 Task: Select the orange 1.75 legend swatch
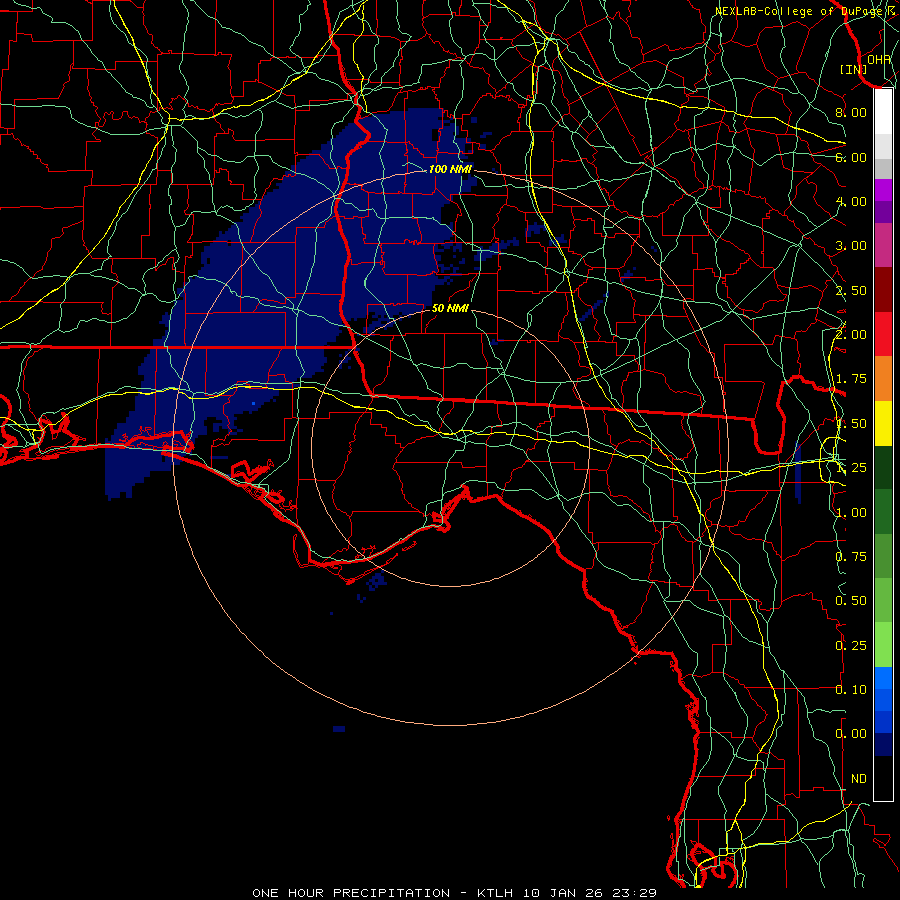883,379
